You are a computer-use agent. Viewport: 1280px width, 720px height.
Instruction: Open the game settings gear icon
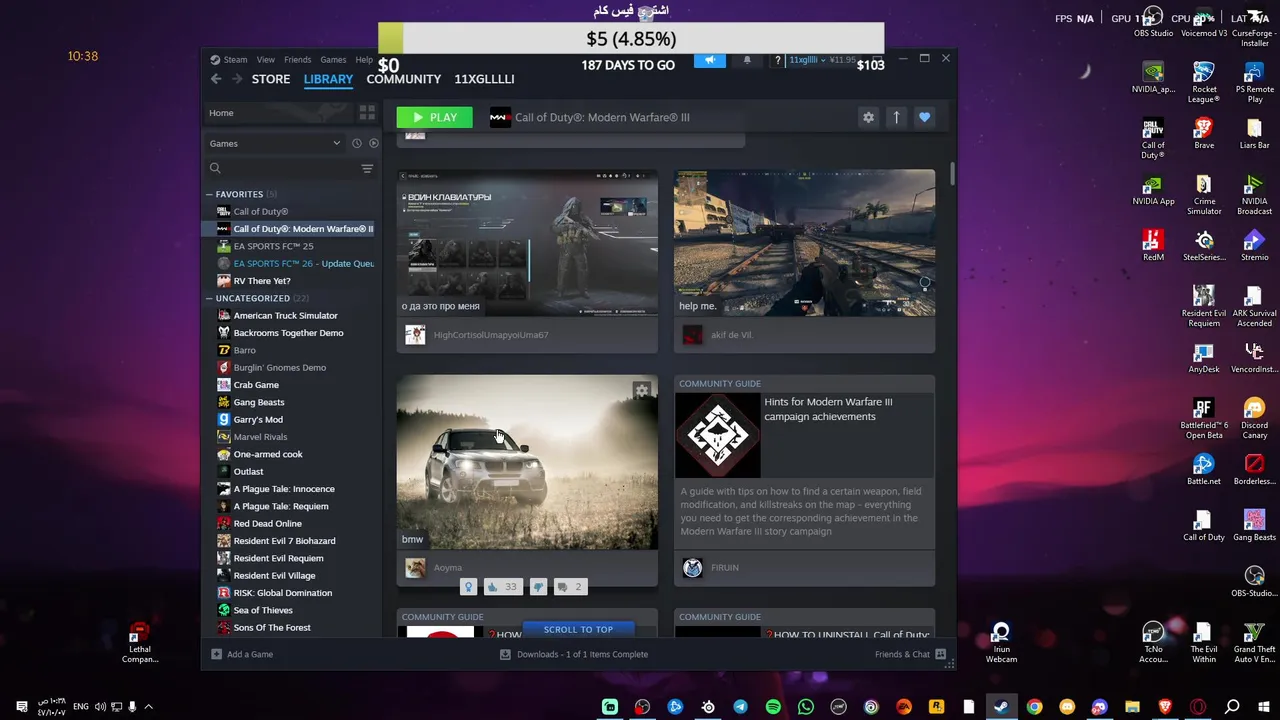(x=868, y=117)
